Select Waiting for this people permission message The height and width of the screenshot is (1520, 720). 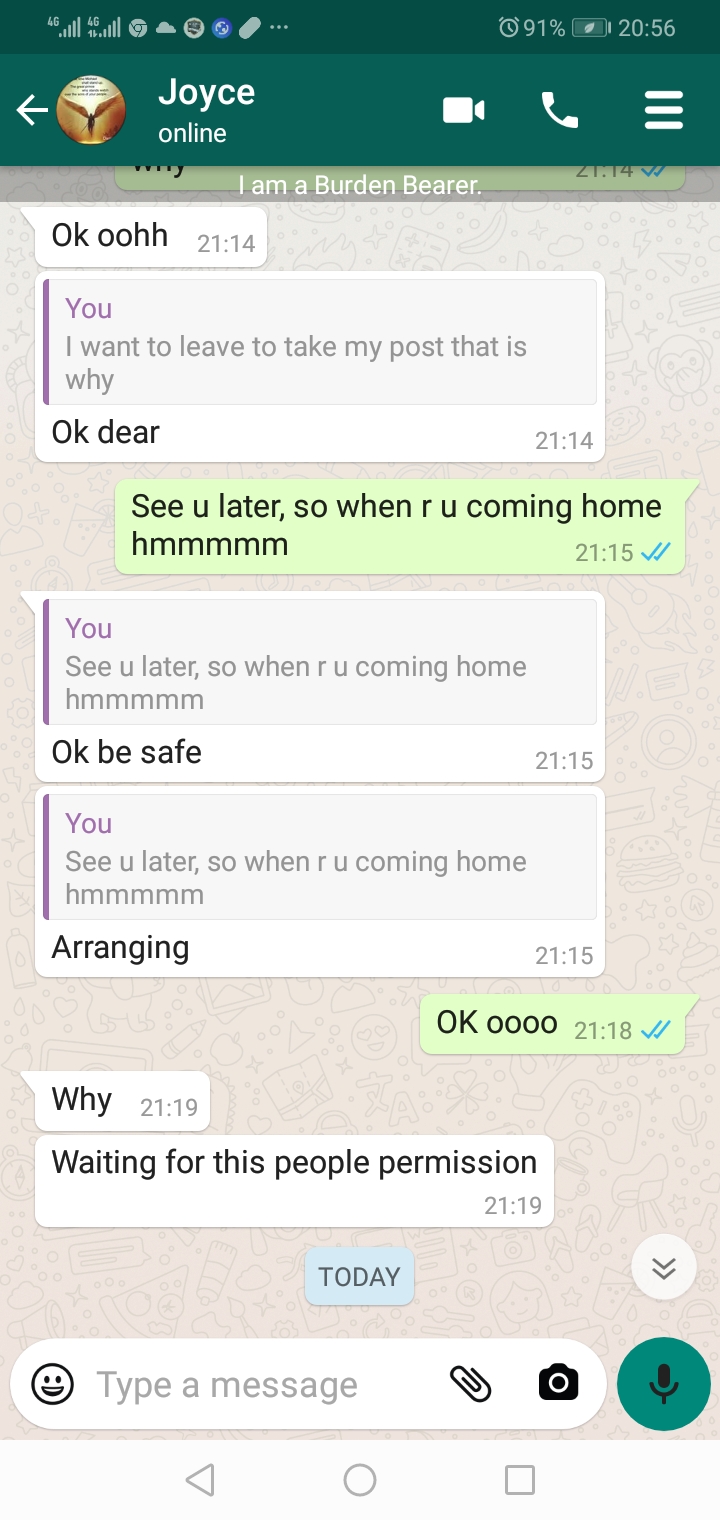point(294,1181)
